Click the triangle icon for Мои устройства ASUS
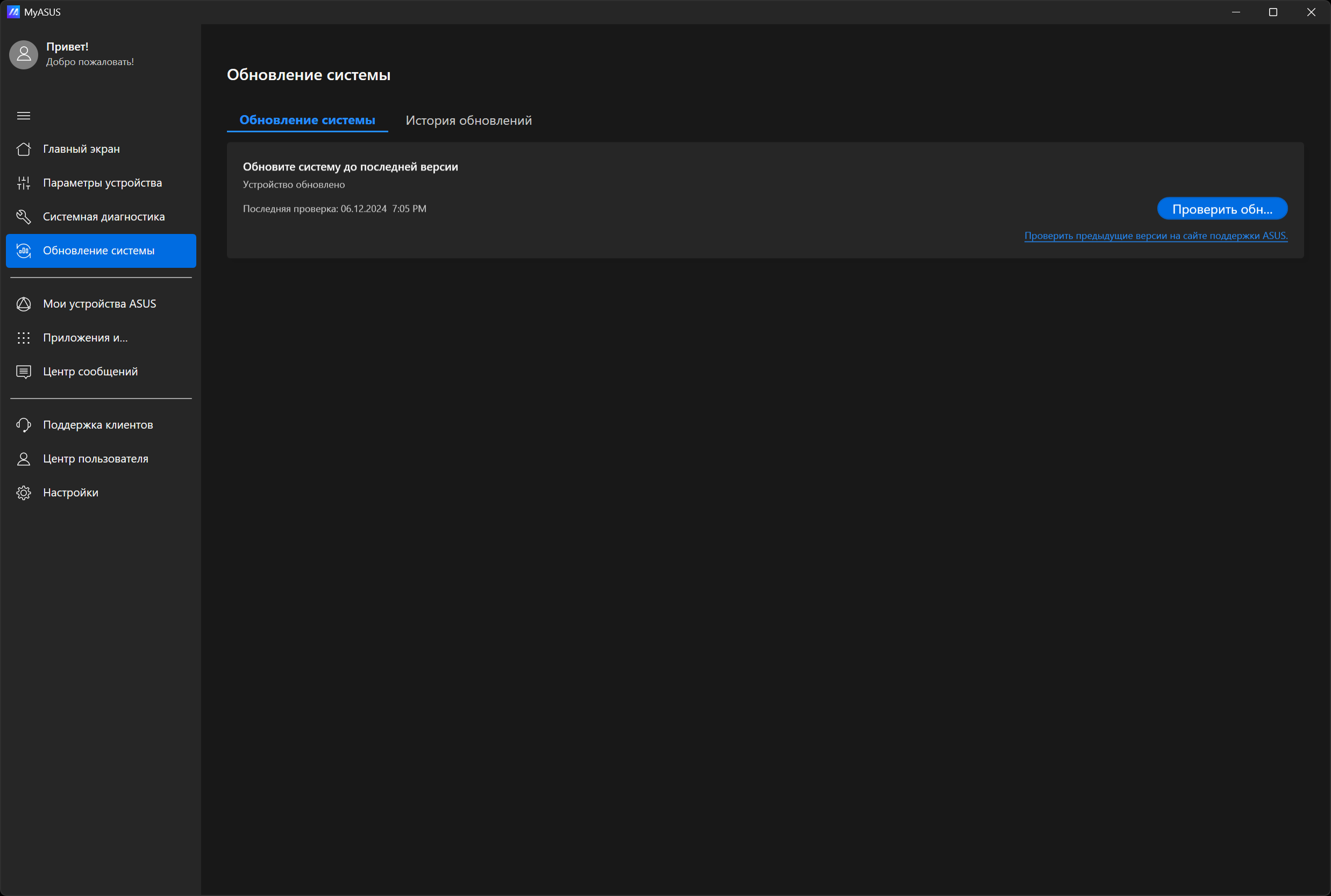The image size is (1331, 896). pyautogui.click(x=24, y=304)
